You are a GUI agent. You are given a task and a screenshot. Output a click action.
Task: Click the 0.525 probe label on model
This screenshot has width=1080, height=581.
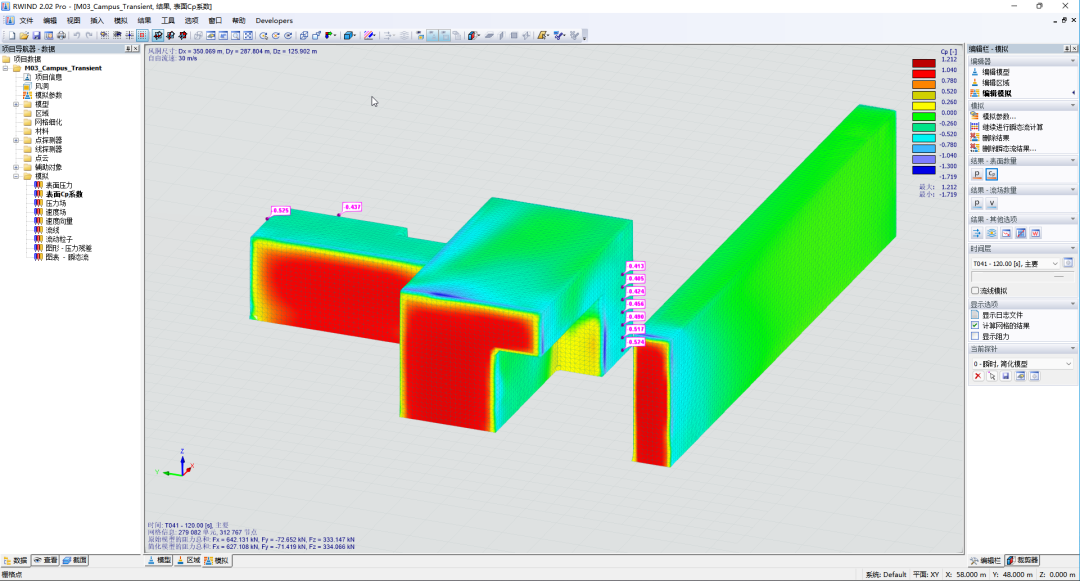click(280, 211)
